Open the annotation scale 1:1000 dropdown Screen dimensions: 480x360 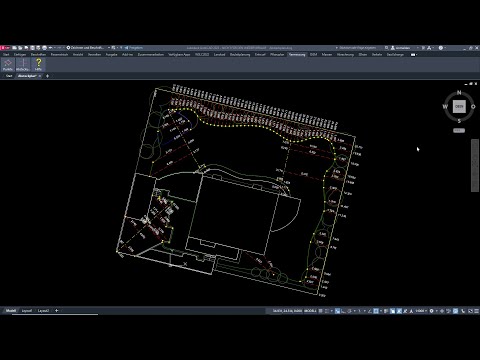point(421,311)
